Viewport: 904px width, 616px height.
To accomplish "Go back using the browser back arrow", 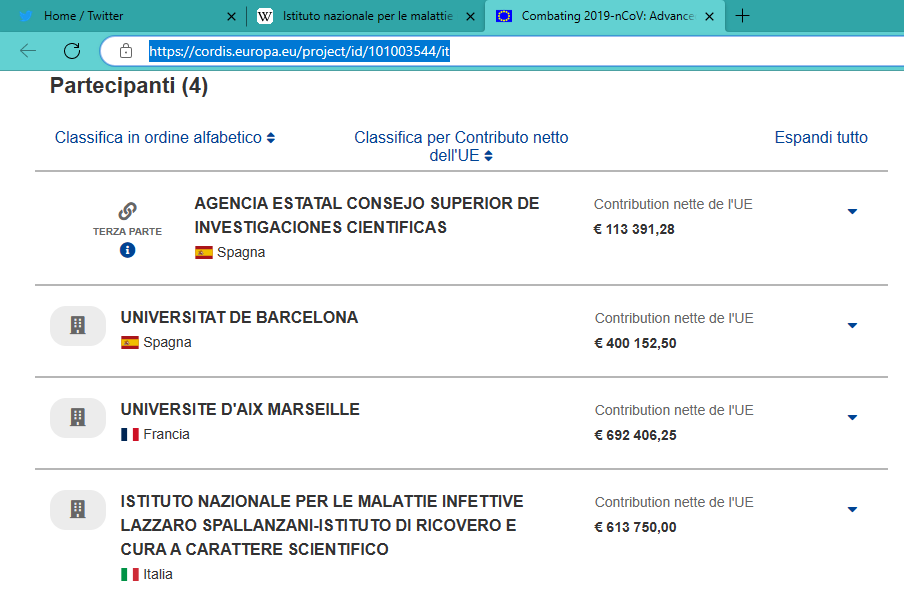I will [x=28, y=51].
